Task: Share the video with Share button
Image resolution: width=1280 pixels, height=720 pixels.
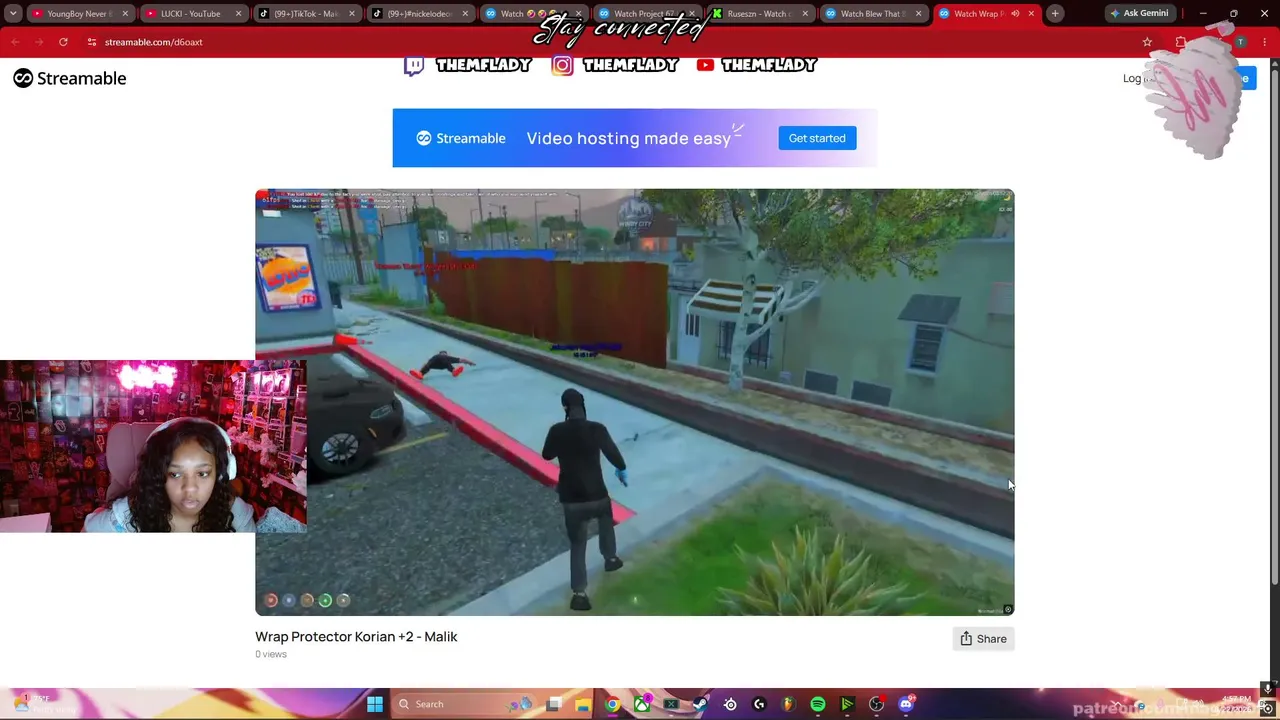Action: pyautogui.click(x=984, y=639)
